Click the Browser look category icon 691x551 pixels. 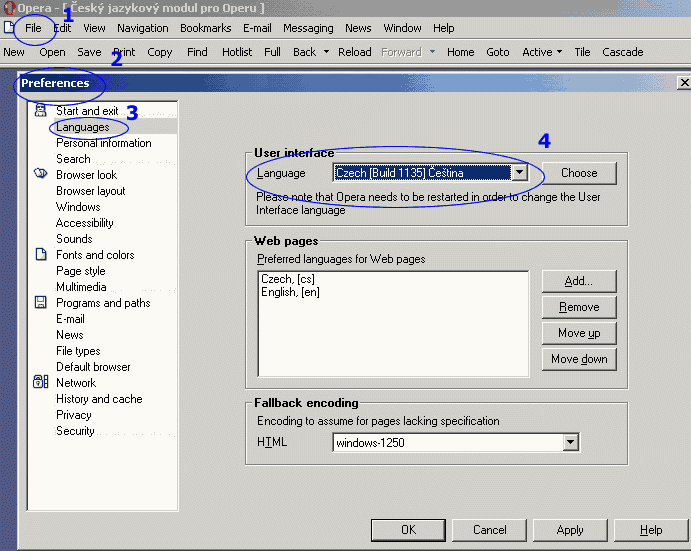(x=40, y=174)
